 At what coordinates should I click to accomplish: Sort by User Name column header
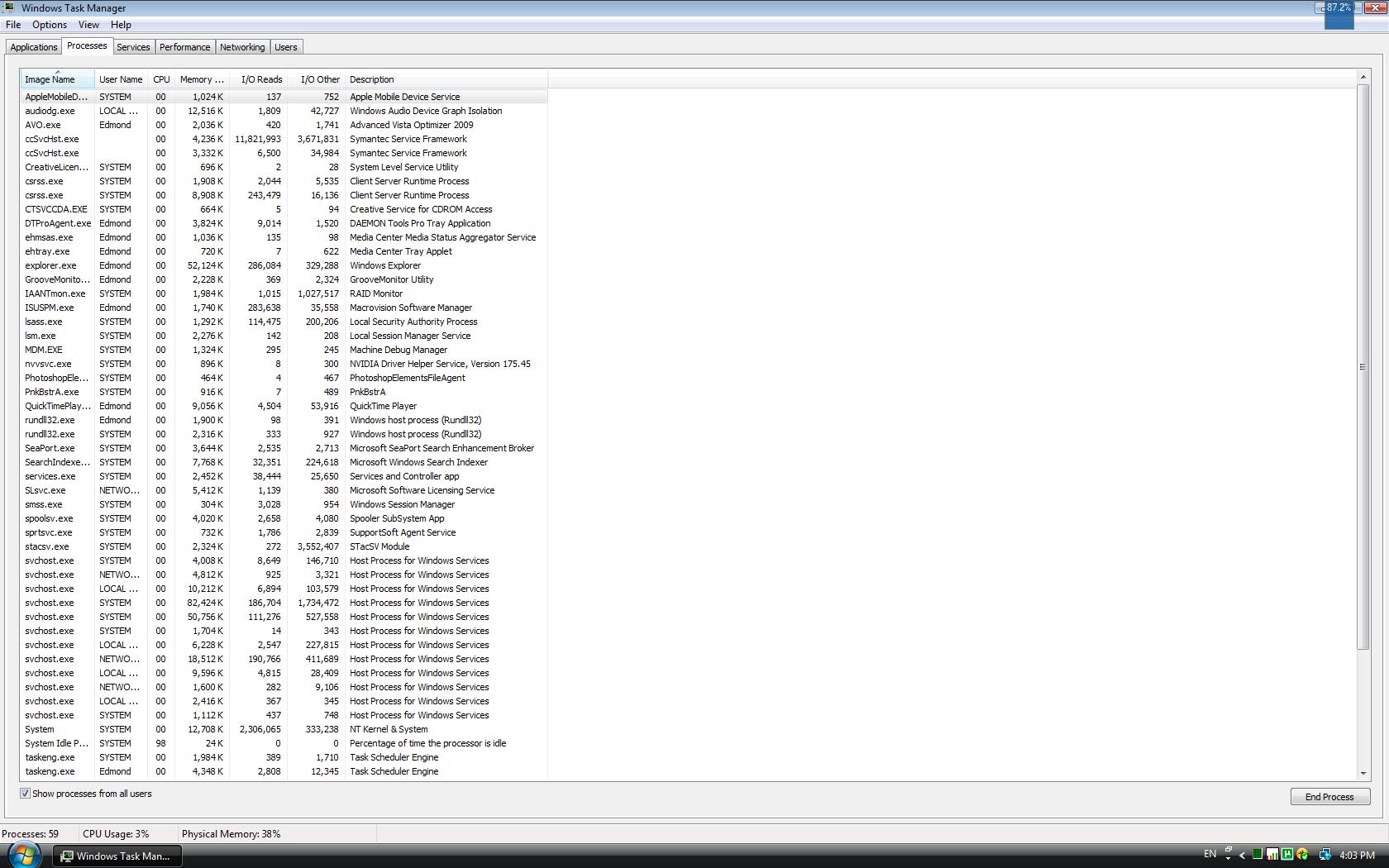click(121, 79)
